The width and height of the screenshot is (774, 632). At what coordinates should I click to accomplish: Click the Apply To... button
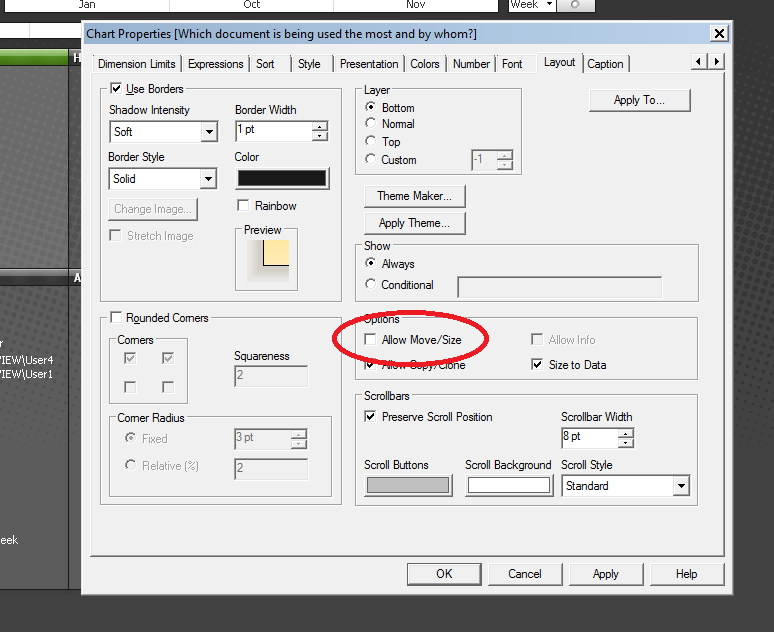639,100
